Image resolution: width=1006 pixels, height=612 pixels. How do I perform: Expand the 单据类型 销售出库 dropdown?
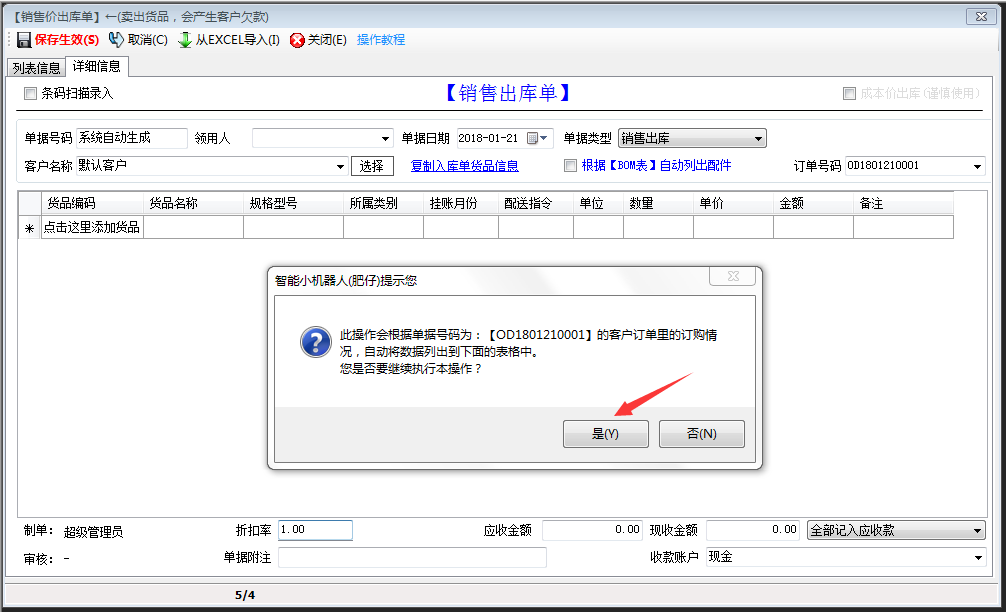pyautogui.click(x=758, y=138)
